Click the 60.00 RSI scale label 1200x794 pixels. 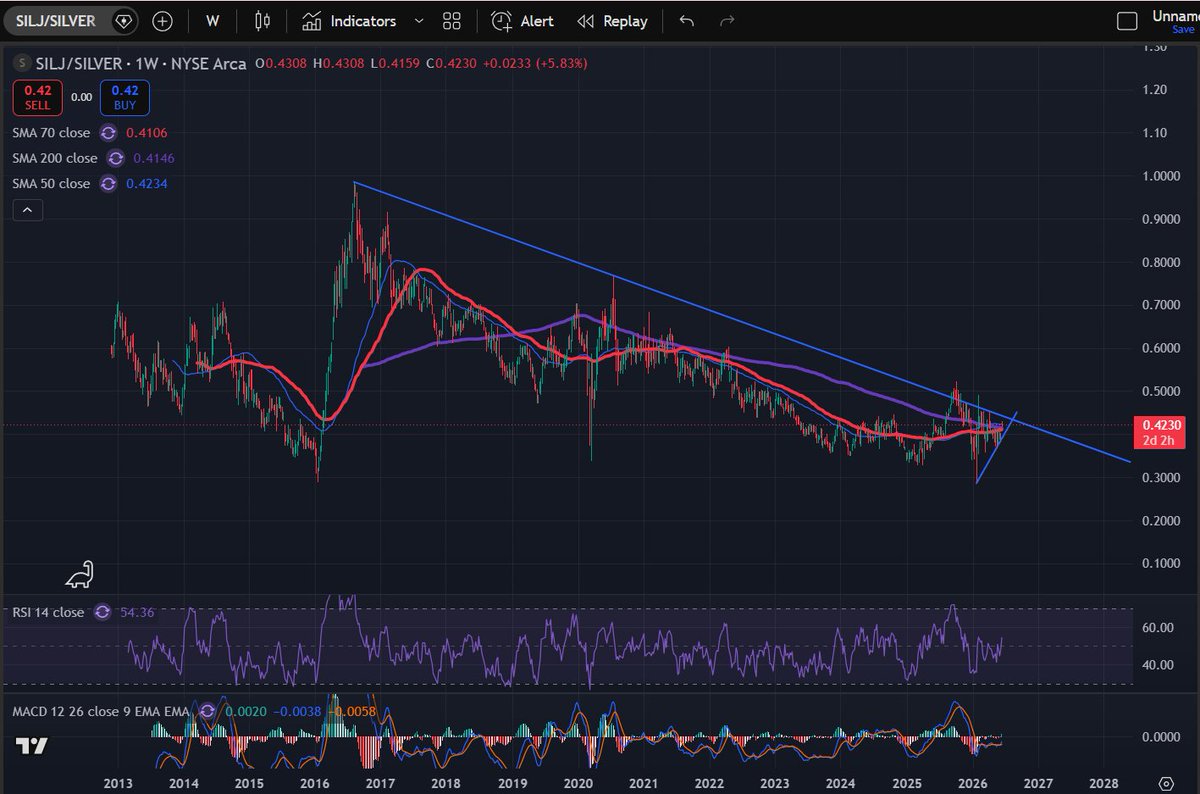click(1157, 627)
